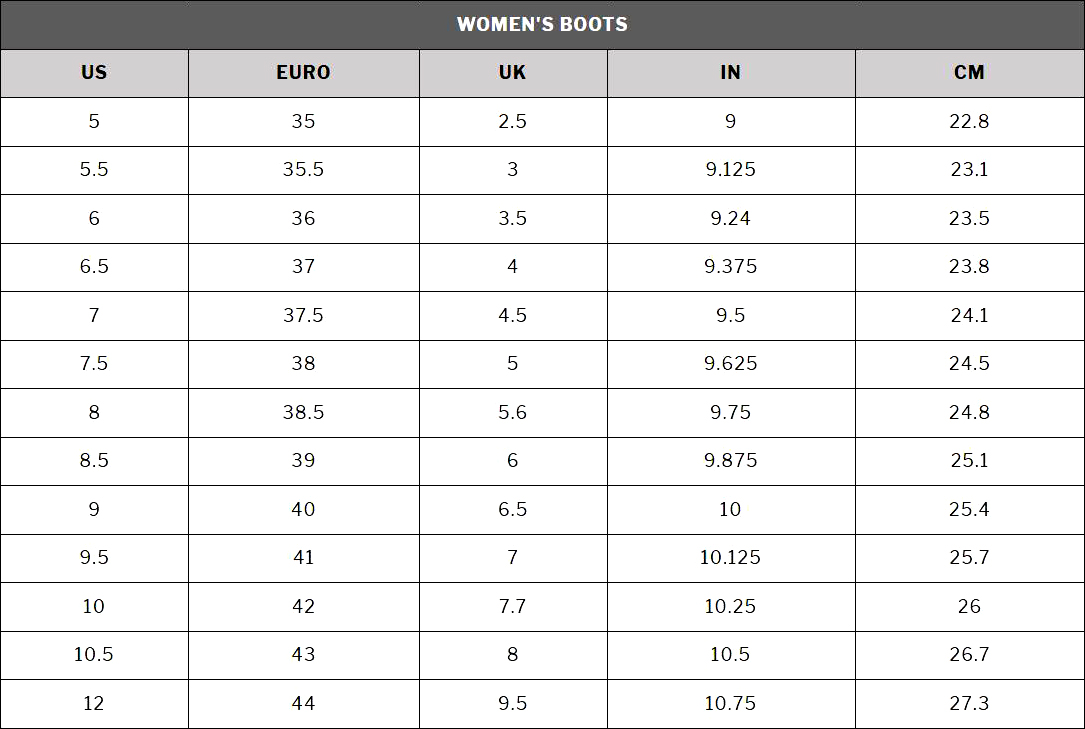This screenshot has width=1085, height=729.
Task: Select the US column header
Action: pyautogui.click(x=94, y=73)
